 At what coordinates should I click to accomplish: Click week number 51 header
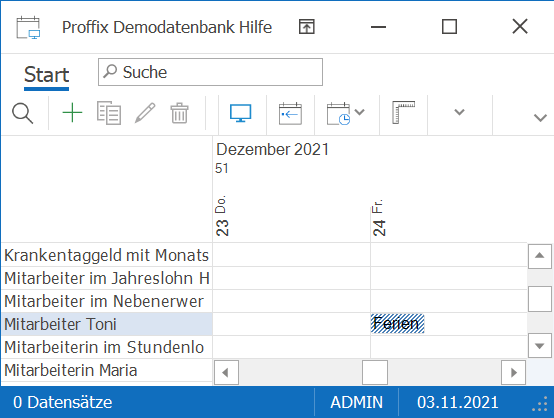pos(222,168)
